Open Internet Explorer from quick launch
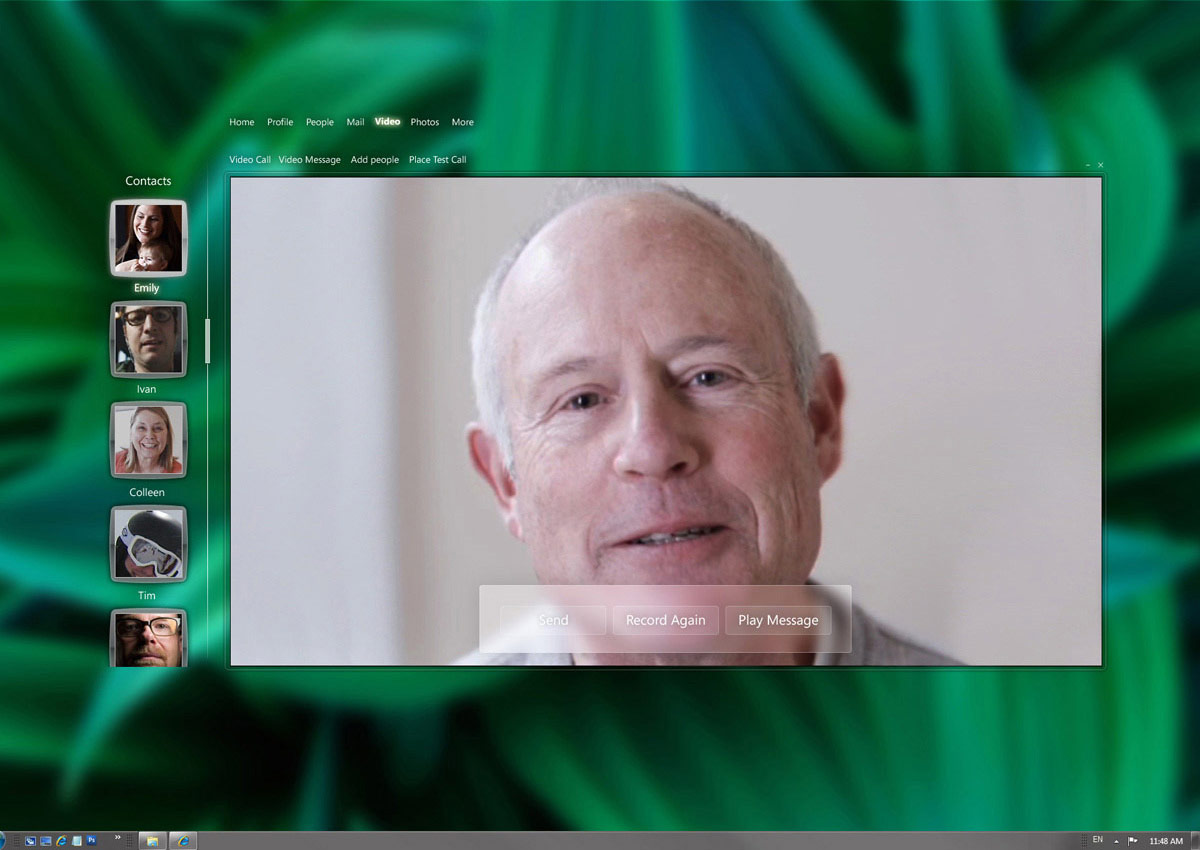The width and height of the screenshot is (1200, 850). tap(61, 841)
